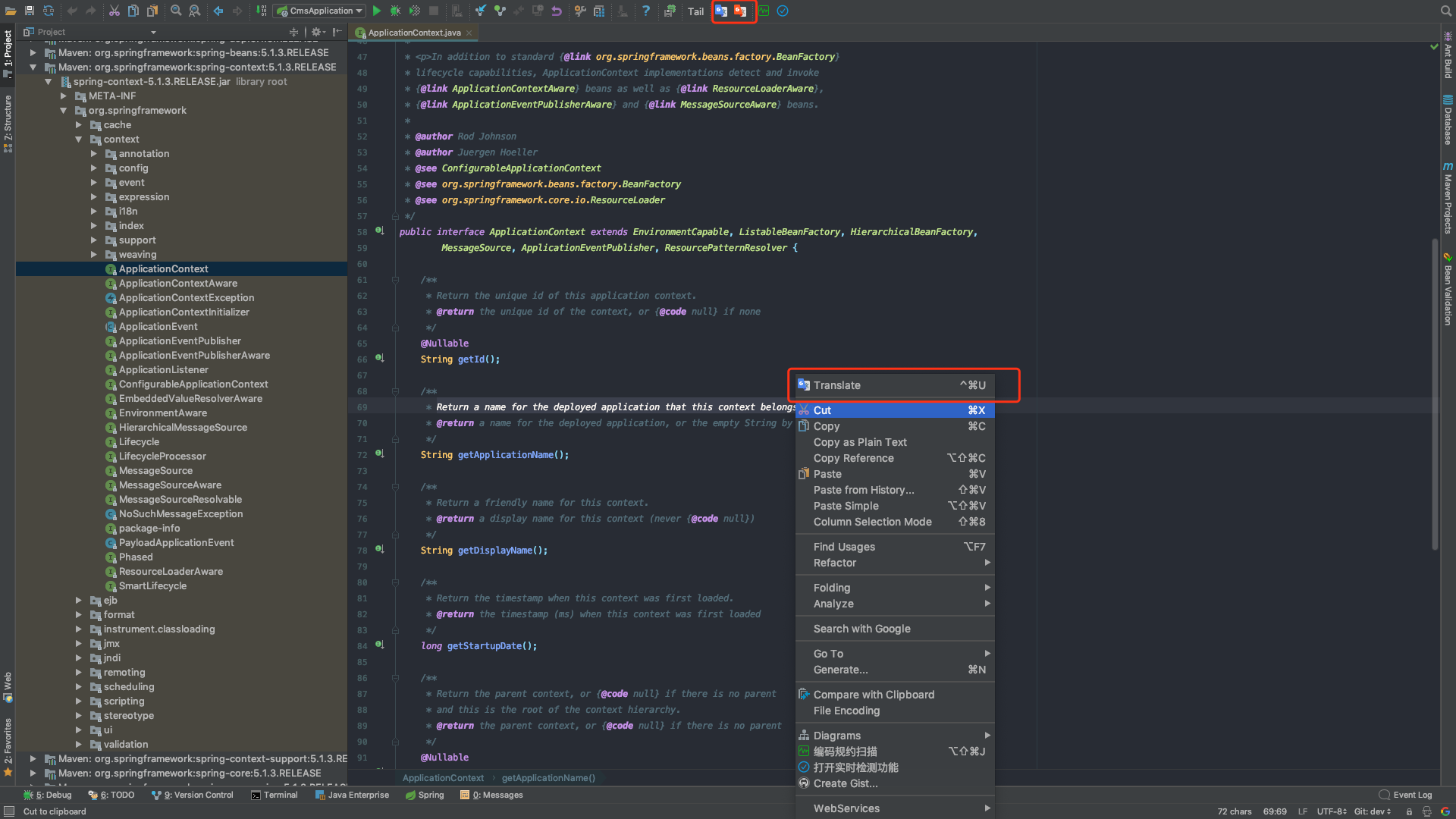Viewport: 1456px width, 819px height.
Task: Expand the scheduling package folder
Action: pos(79,687)
